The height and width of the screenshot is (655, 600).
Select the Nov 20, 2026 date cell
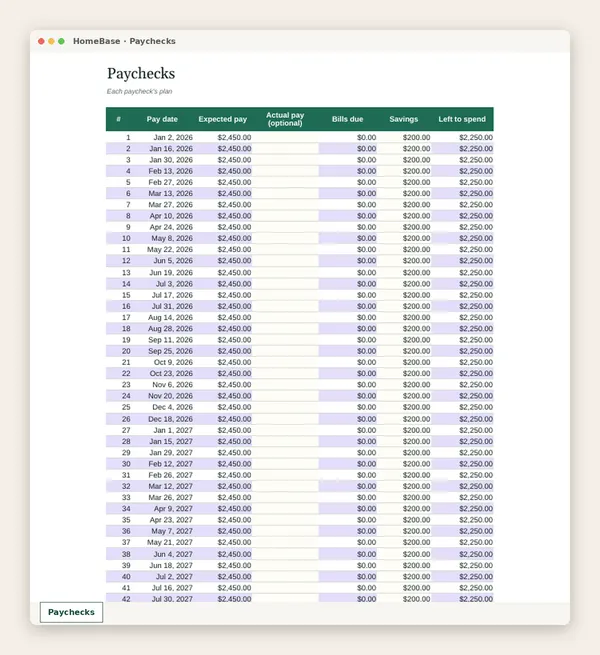point(163,396)
